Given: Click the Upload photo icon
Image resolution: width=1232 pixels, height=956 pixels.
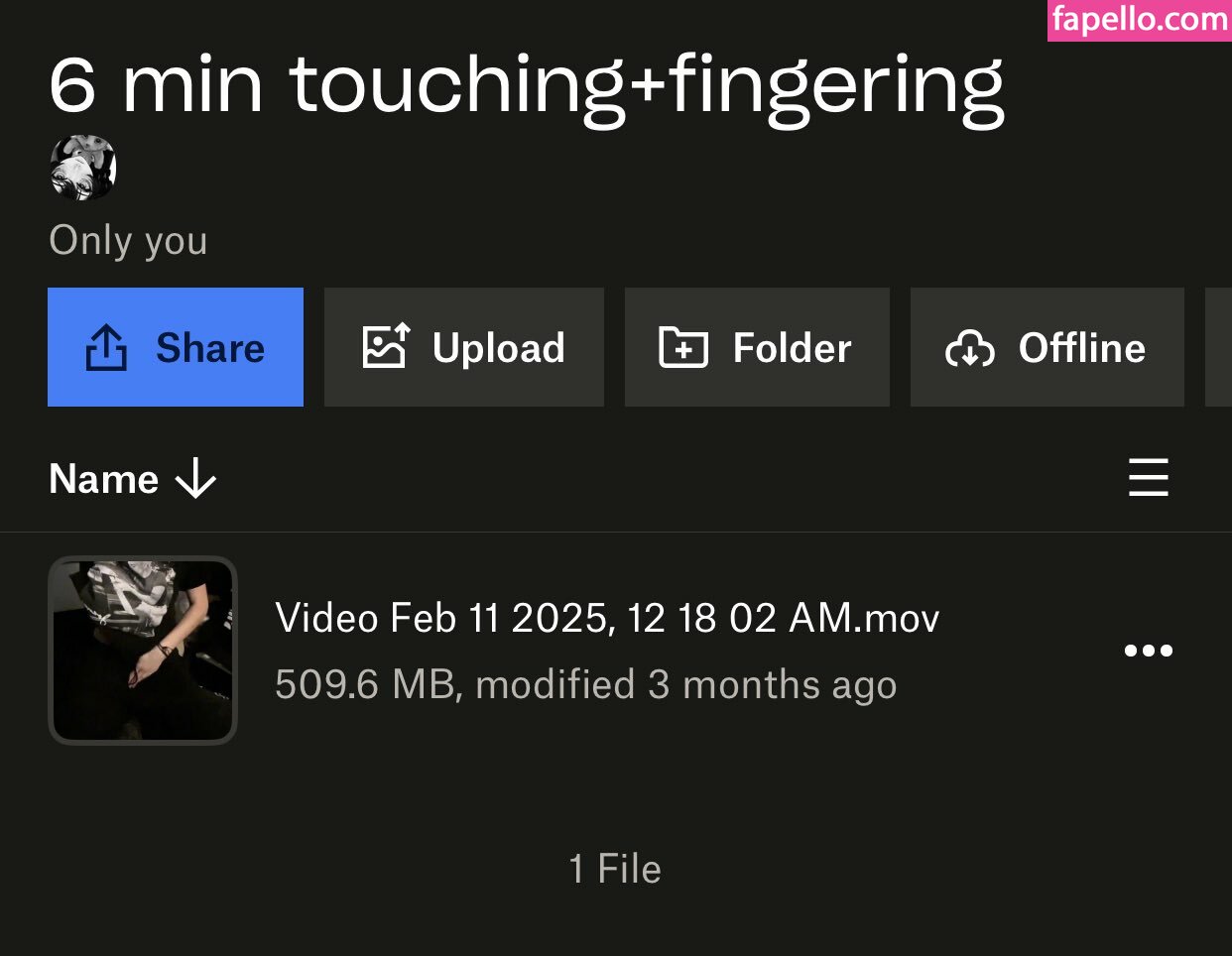Looking at the screenshot, I should (x=385, y=347).
